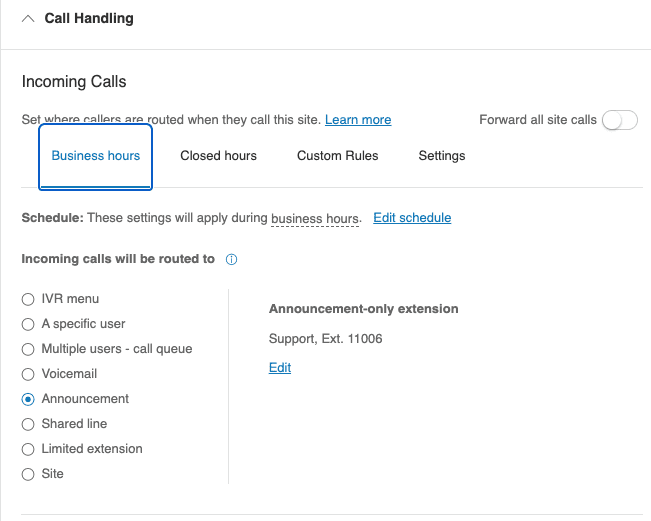Edit the announcement-only extension
The height and width of the screenshot is (521, 651).
click(x=280, y=368)
